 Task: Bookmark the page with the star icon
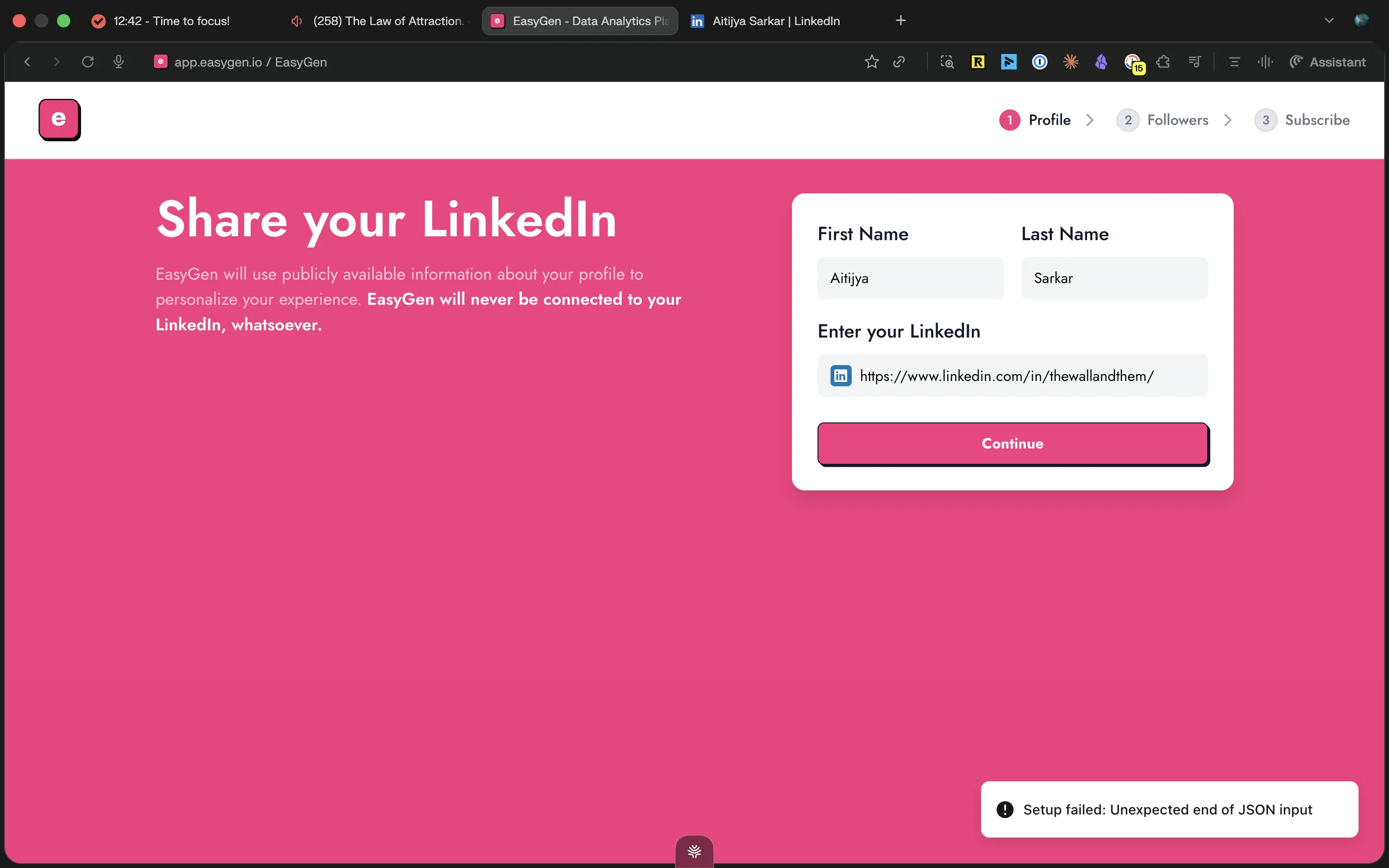click(x=872, y=61)
